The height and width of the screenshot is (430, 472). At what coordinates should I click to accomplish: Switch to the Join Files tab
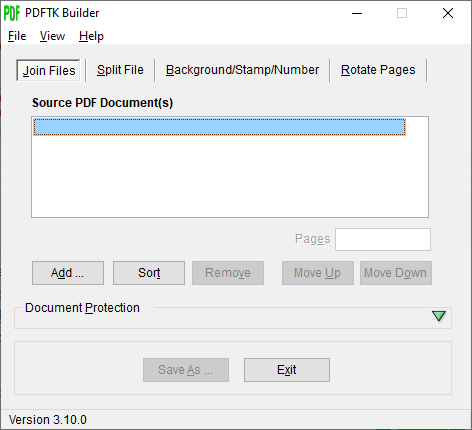[49, 70]
